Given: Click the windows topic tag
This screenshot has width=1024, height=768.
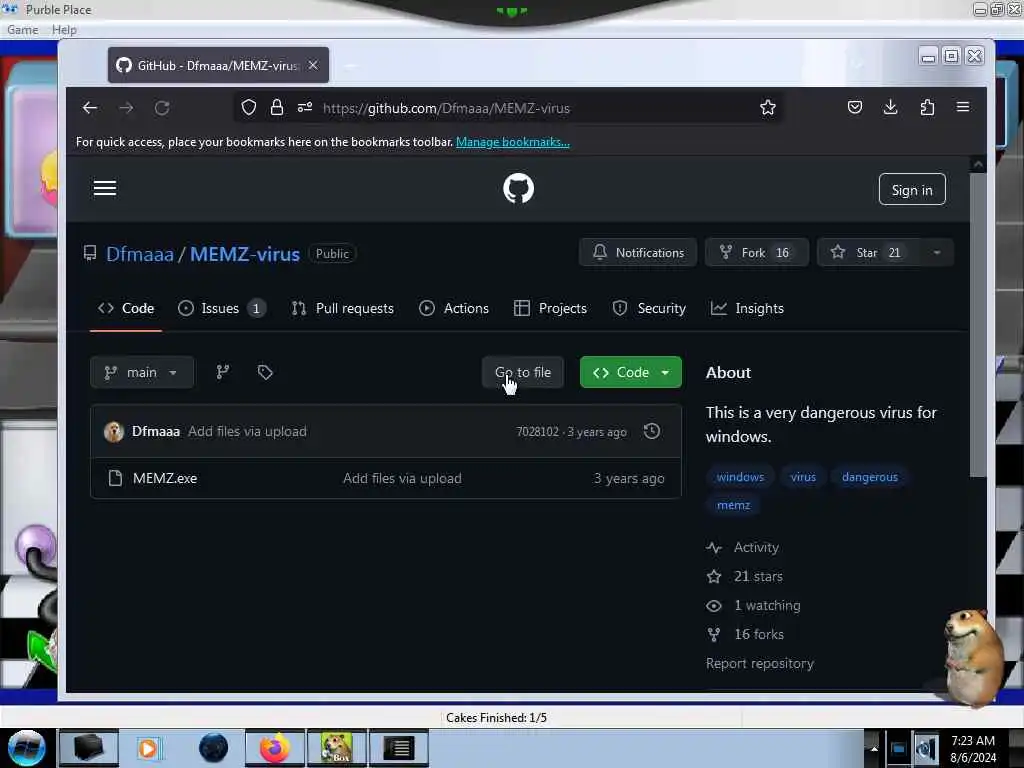Looking at the screenshot, I should [x=740, y=477].
